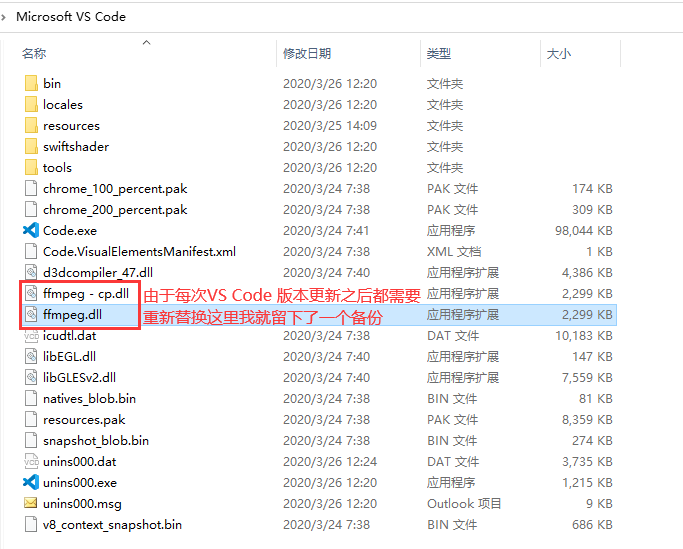The width and height of the screenshot is (683, 549).
Task: Select chrome_200_percent.pak file icon
Action: point(31,210)
